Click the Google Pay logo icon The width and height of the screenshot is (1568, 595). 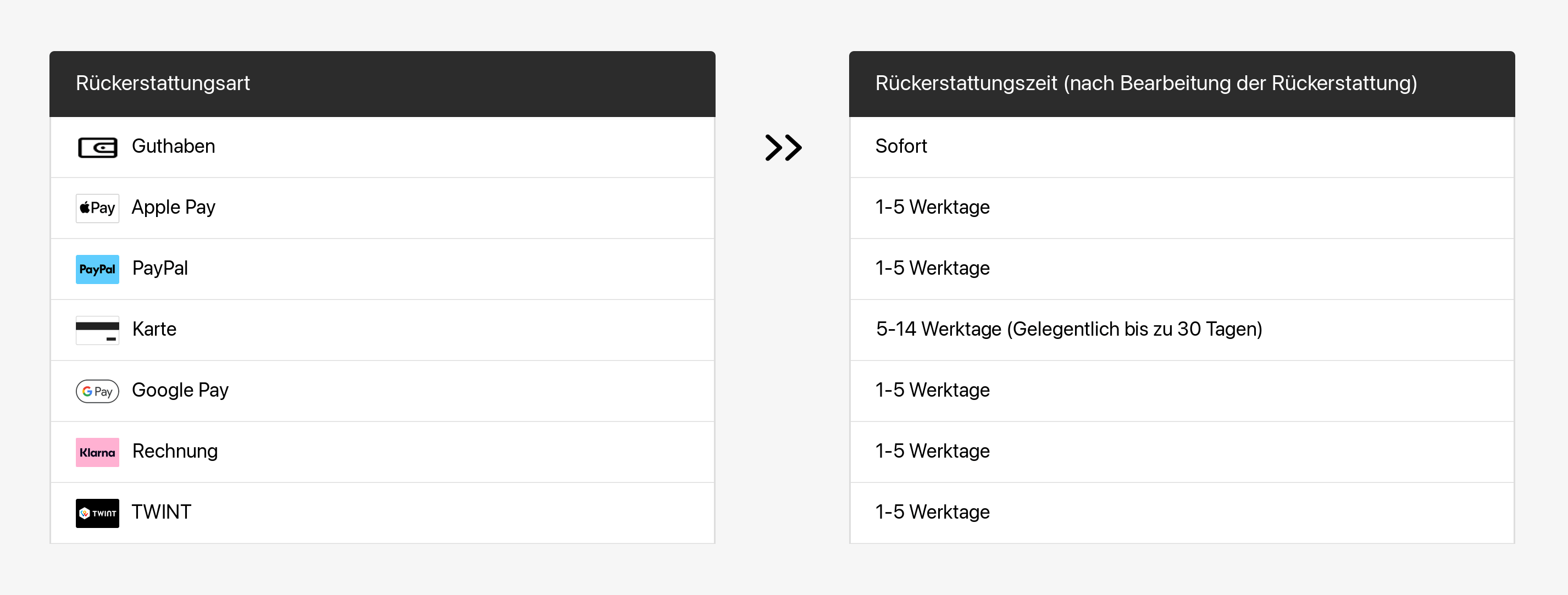click(x=97, y=391)
